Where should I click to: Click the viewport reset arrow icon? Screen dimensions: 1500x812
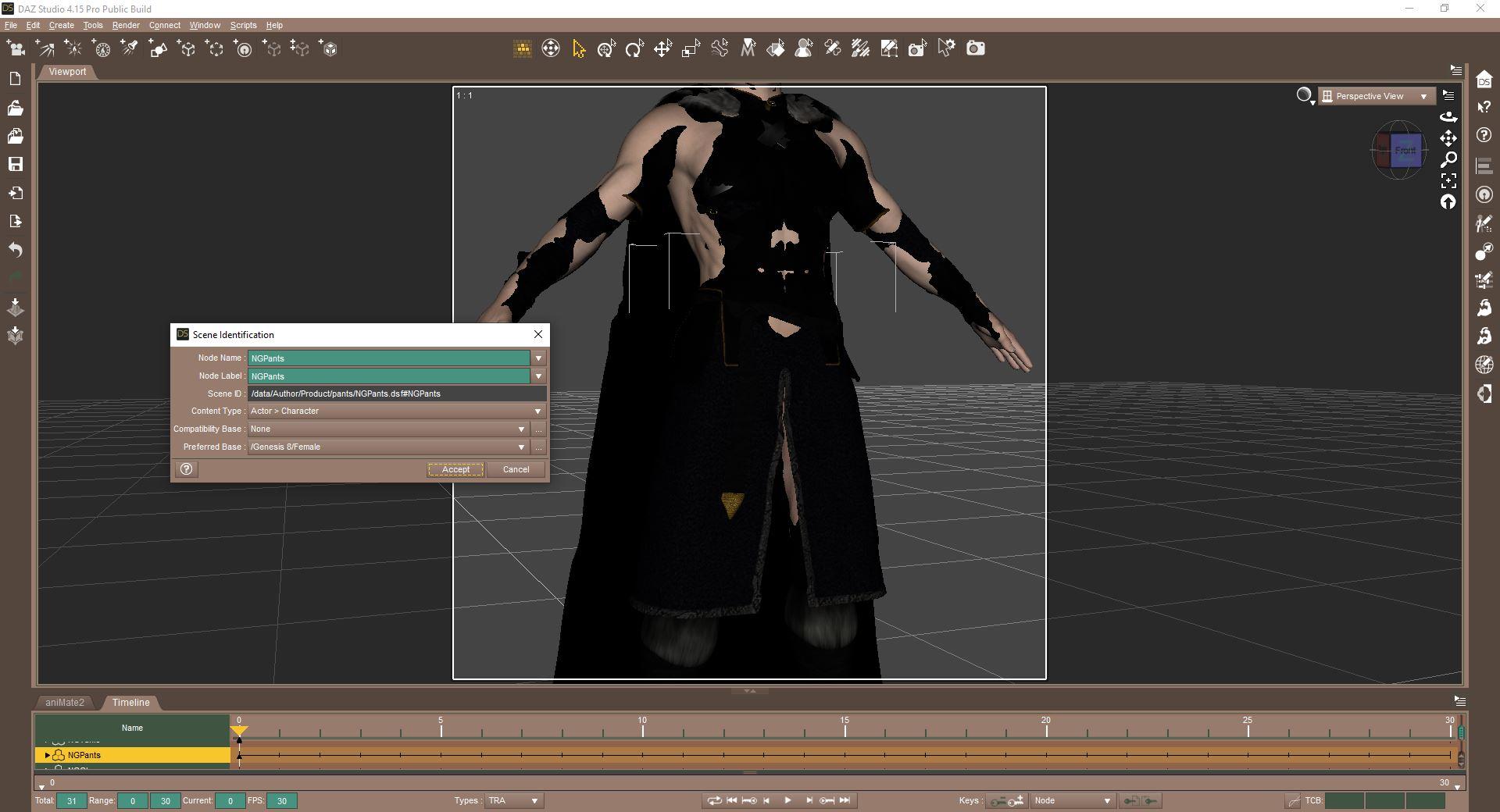(x=1448, y=201)
